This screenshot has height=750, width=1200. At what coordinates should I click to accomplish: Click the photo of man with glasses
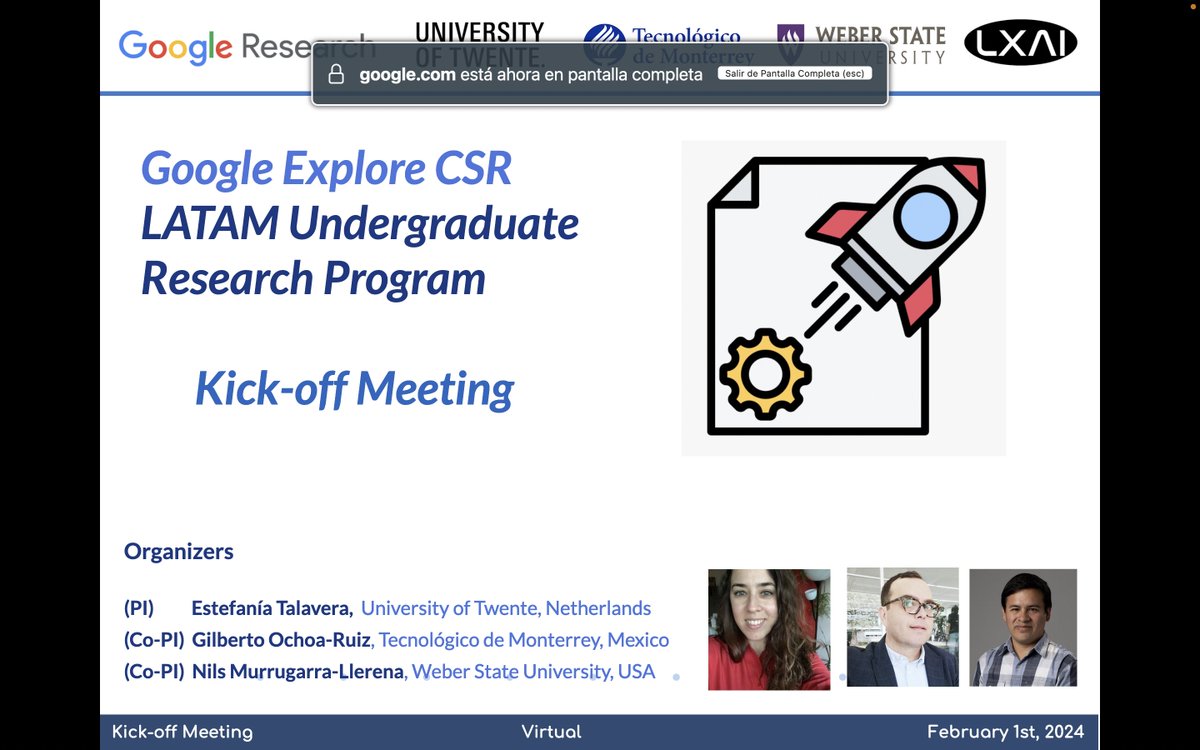(903, 627)
